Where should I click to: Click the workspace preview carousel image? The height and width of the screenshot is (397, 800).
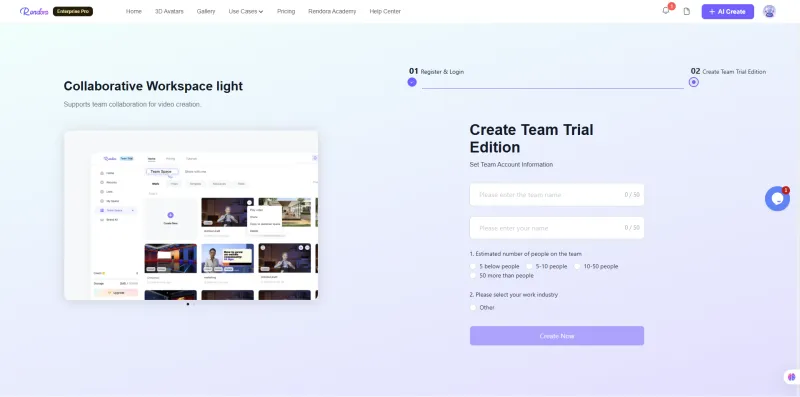[191, 215]
